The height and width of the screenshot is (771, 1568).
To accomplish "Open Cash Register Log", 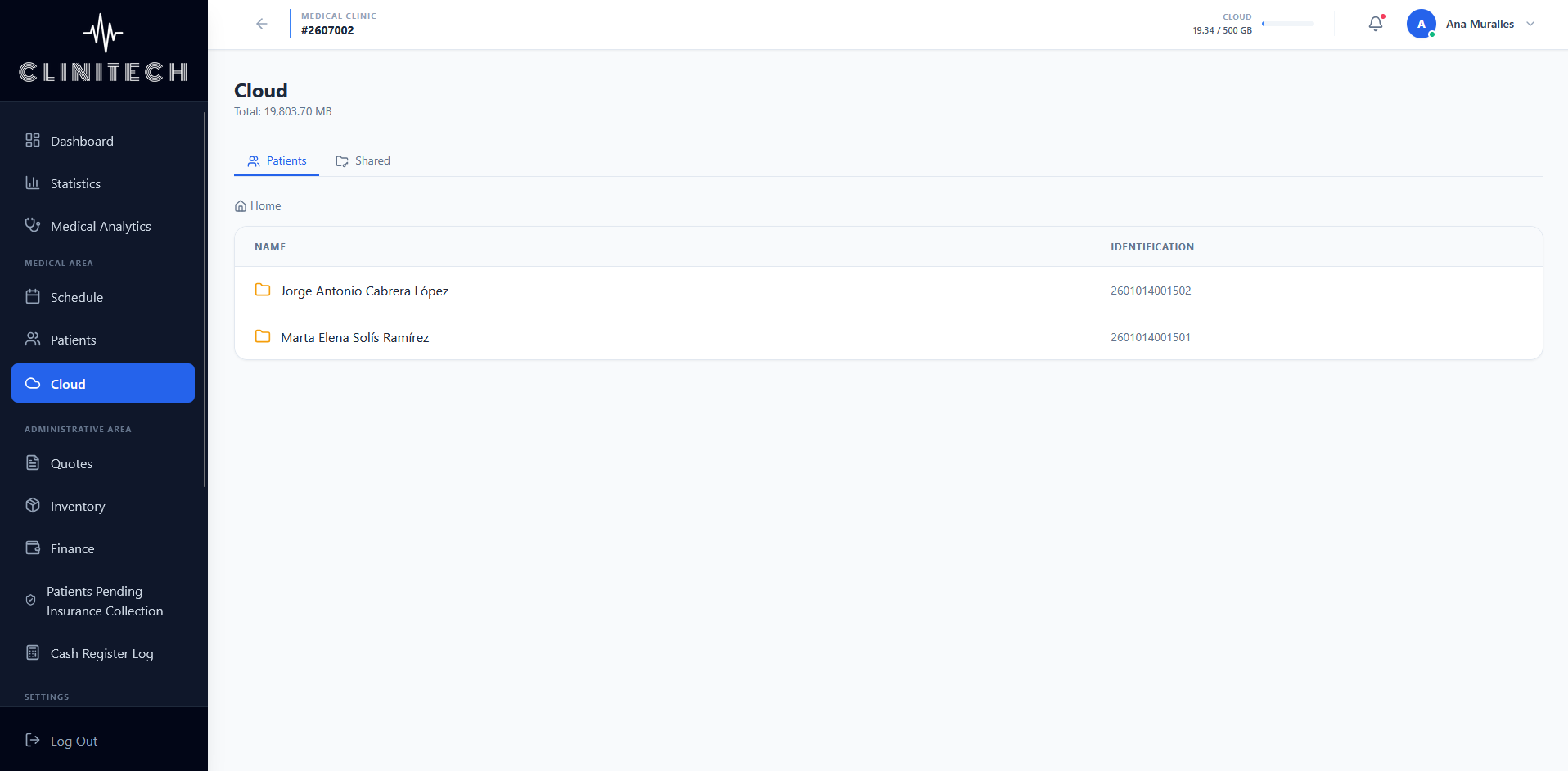I will click(x=103, y=653).
